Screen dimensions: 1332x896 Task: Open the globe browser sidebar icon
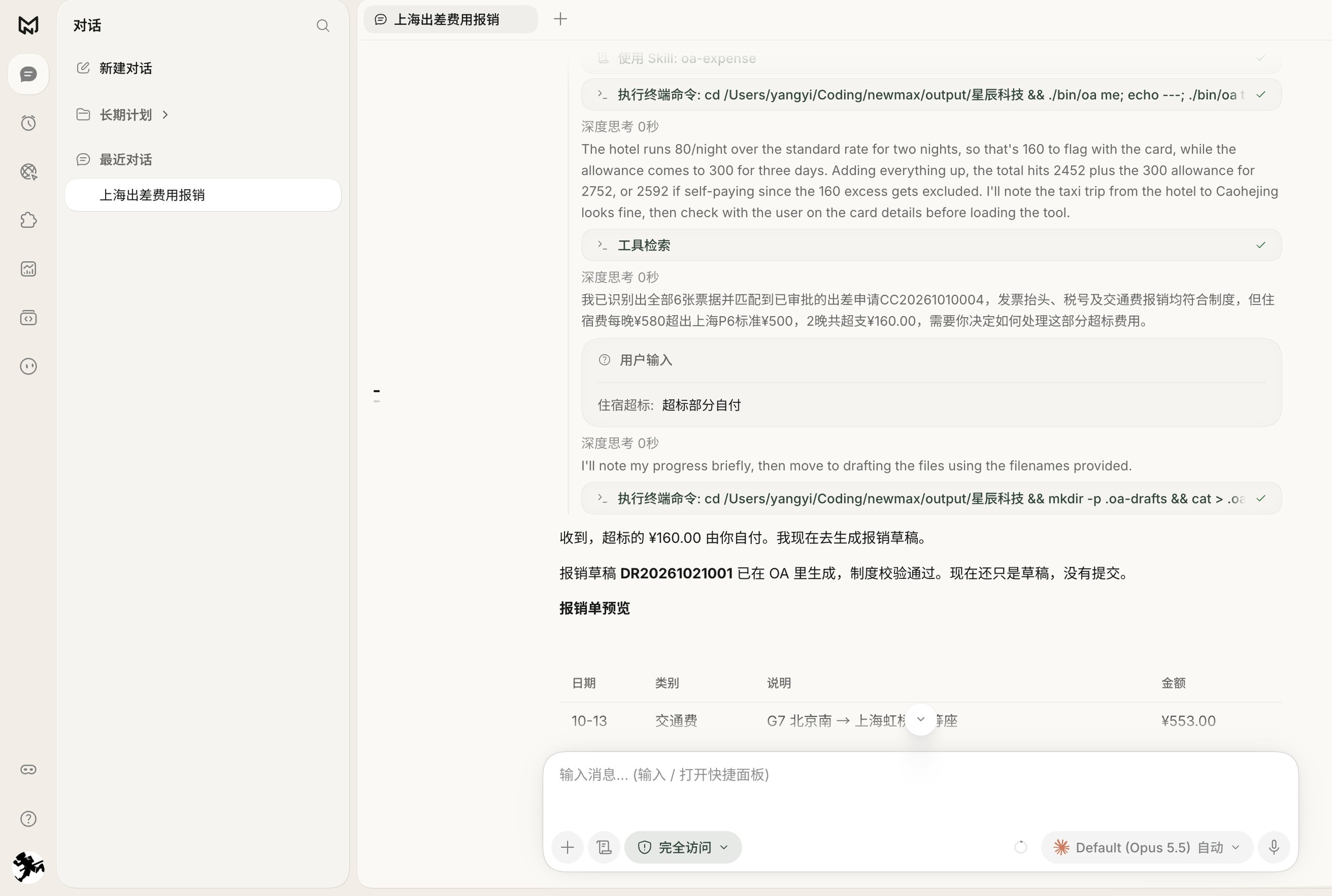click(28, 172)
